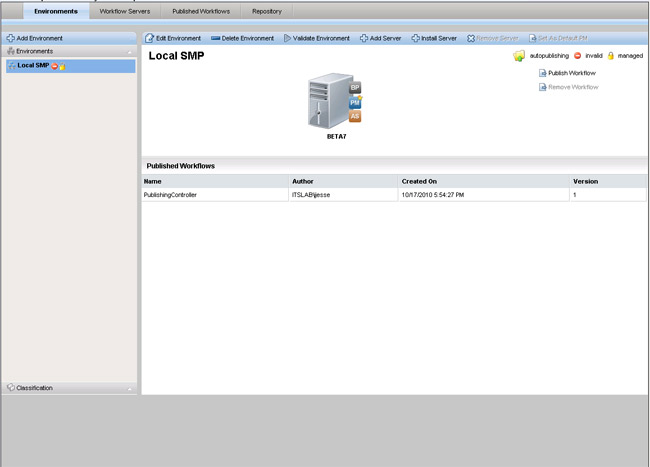Click the Edit Environment label
The width and height of the screenshot is (650, 467).
click(x=178, y=38)
